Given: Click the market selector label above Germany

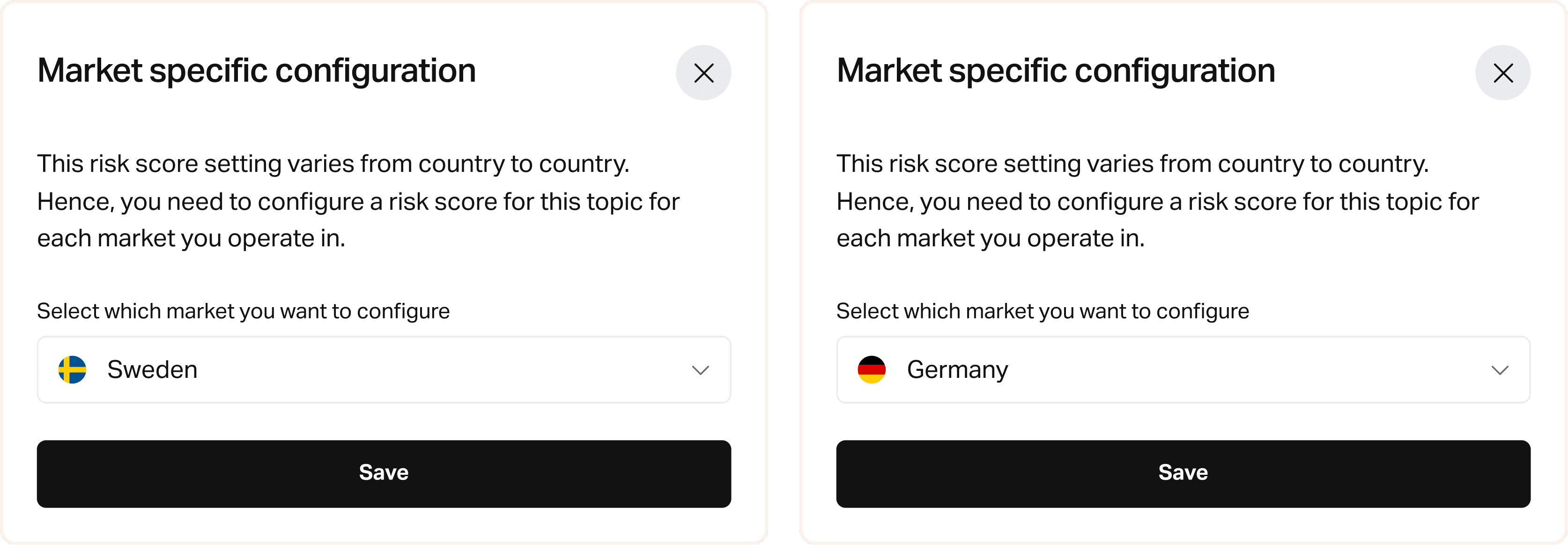Looking at the screenshot, I should coord(1043,311).
